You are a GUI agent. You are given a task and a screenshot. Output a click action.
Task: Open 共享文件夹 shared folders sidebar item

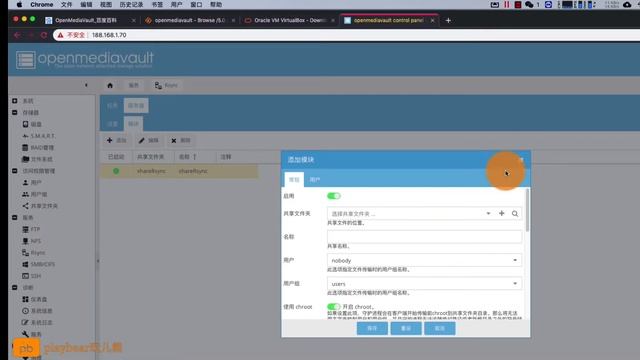40,206
